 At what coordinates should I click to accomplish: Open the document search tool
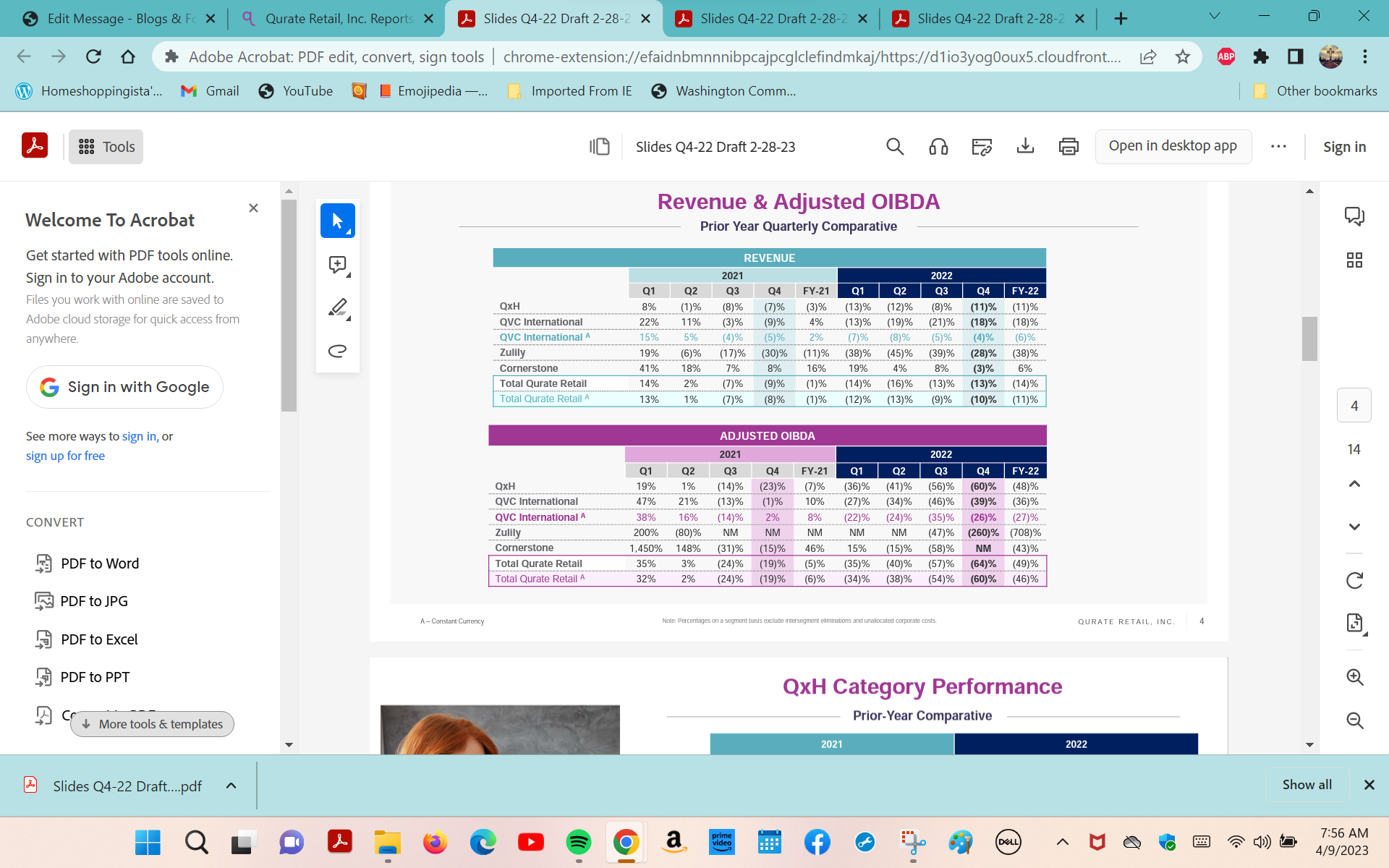895,146
